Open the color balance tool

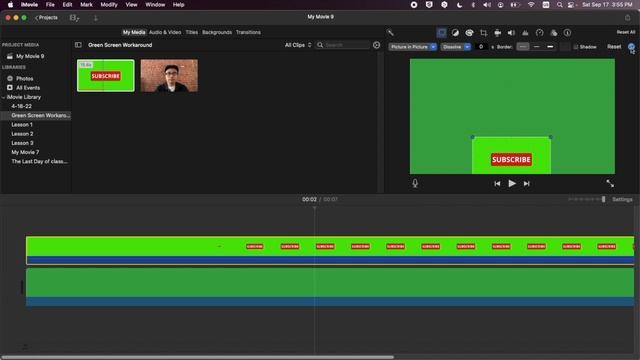455,33
